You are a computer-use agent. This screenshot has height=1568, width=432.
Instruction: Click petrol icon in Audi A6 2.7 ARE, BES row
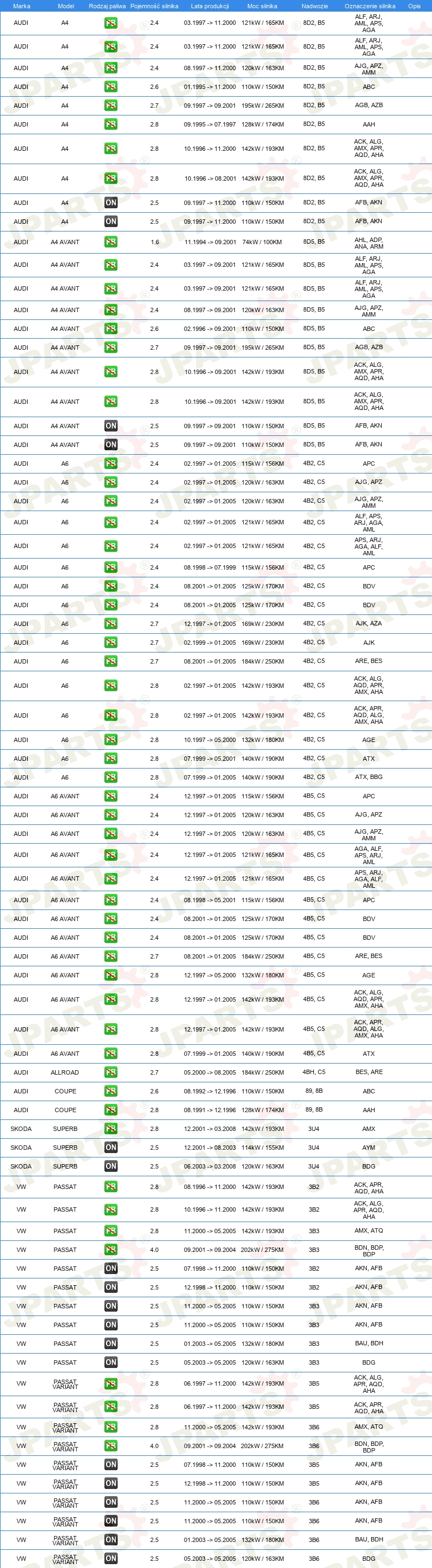110,661
